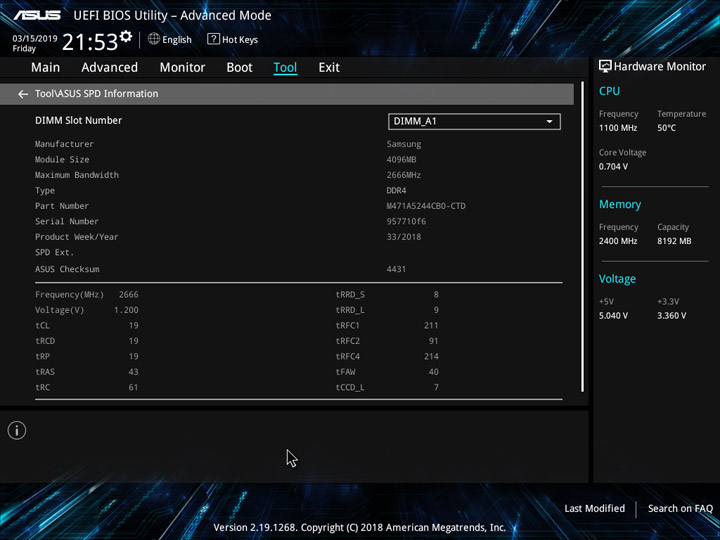Click the tRP row
This screenshot has width=720, height=540.
point(87,356)
